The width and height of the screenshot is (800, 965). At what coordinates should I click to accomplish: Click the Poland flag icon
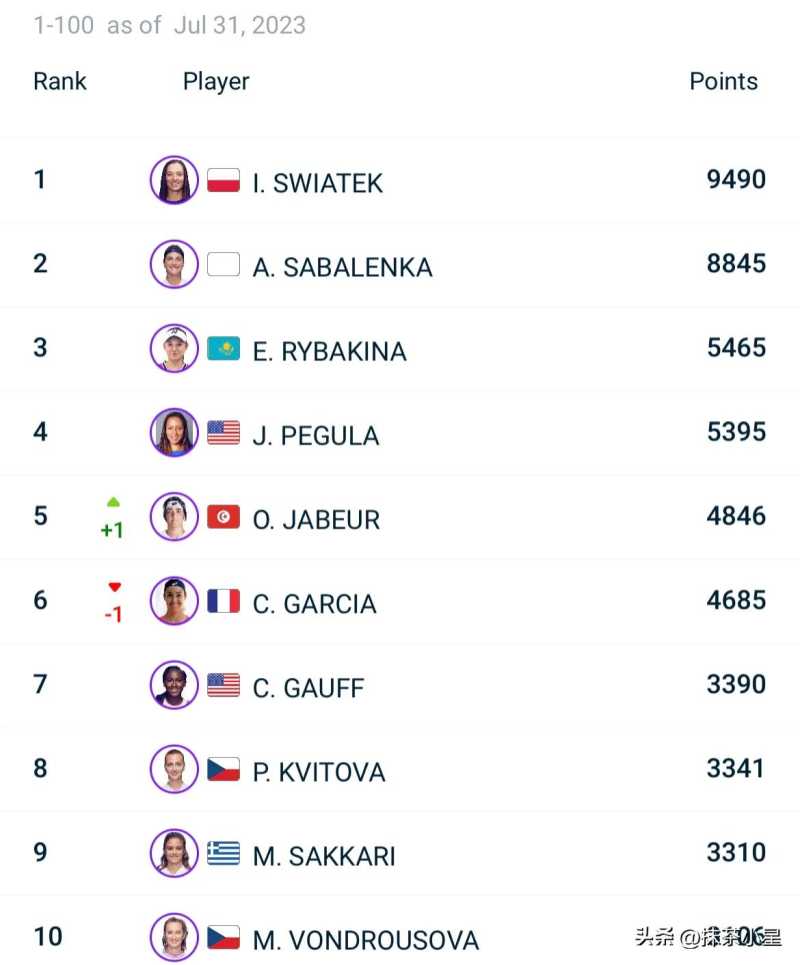pyautogui.click(x=223, y=181)
